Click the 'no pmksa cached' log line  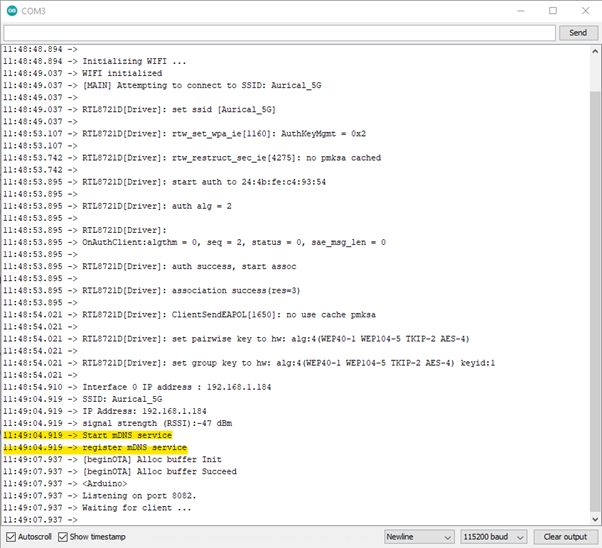click(192, 158)
